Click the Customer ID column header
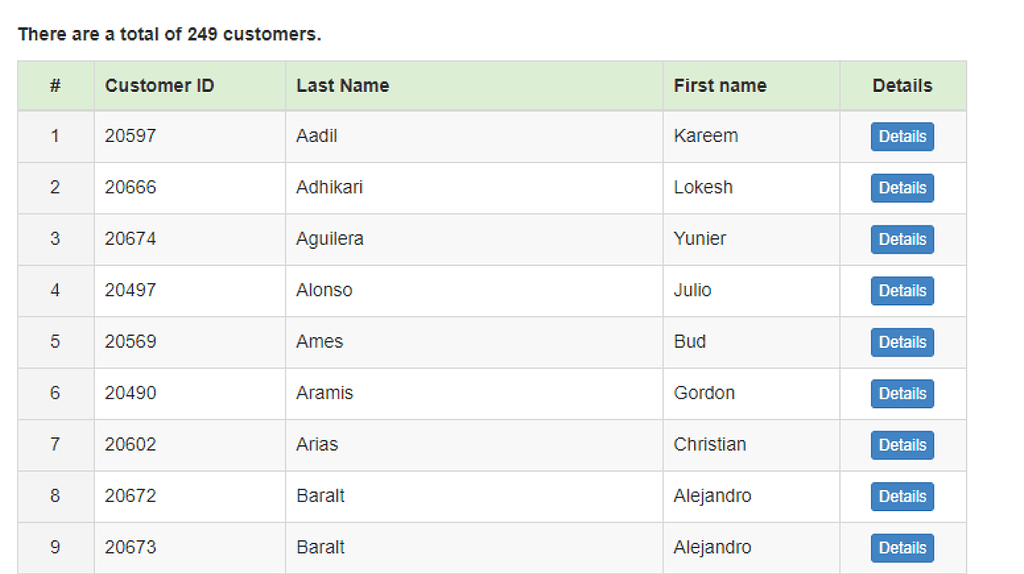 pos(160,86)
